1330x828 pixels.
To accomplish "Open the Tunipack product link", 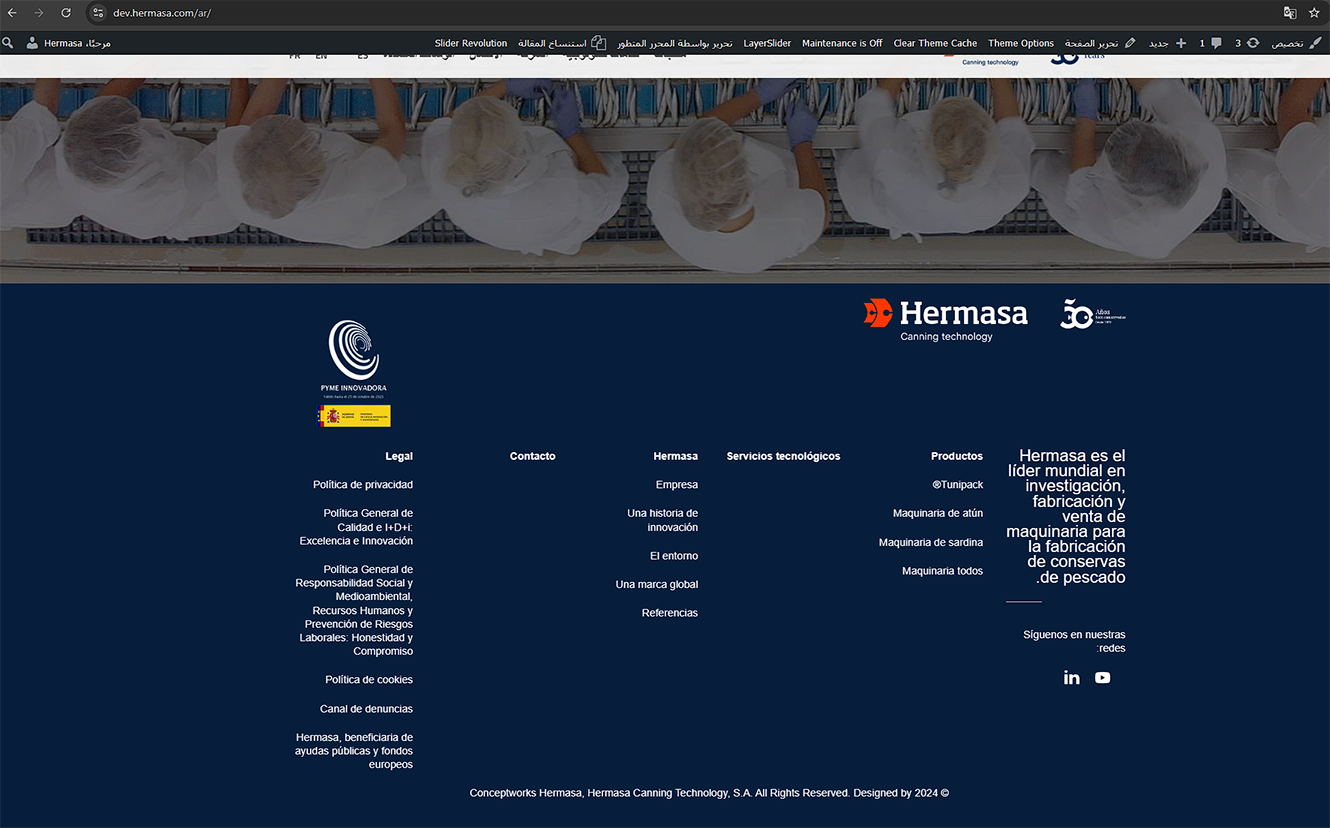I will [958, 485].
